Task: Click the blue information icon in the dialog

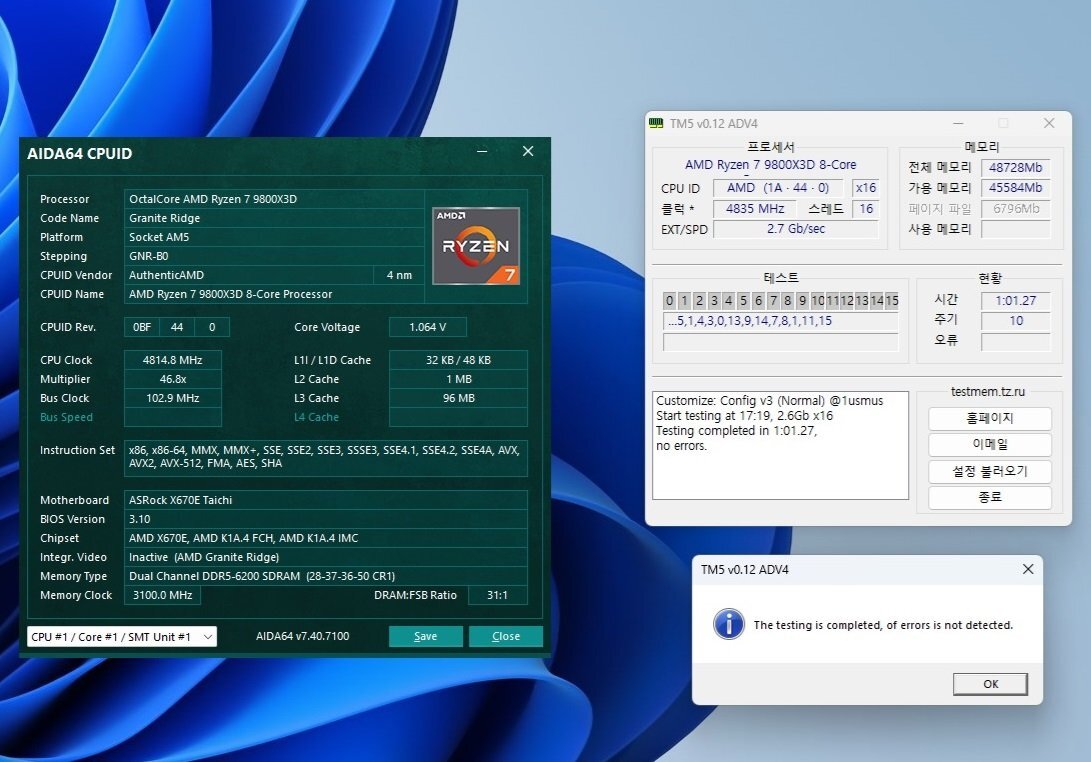Action: (x=728, y=624)
